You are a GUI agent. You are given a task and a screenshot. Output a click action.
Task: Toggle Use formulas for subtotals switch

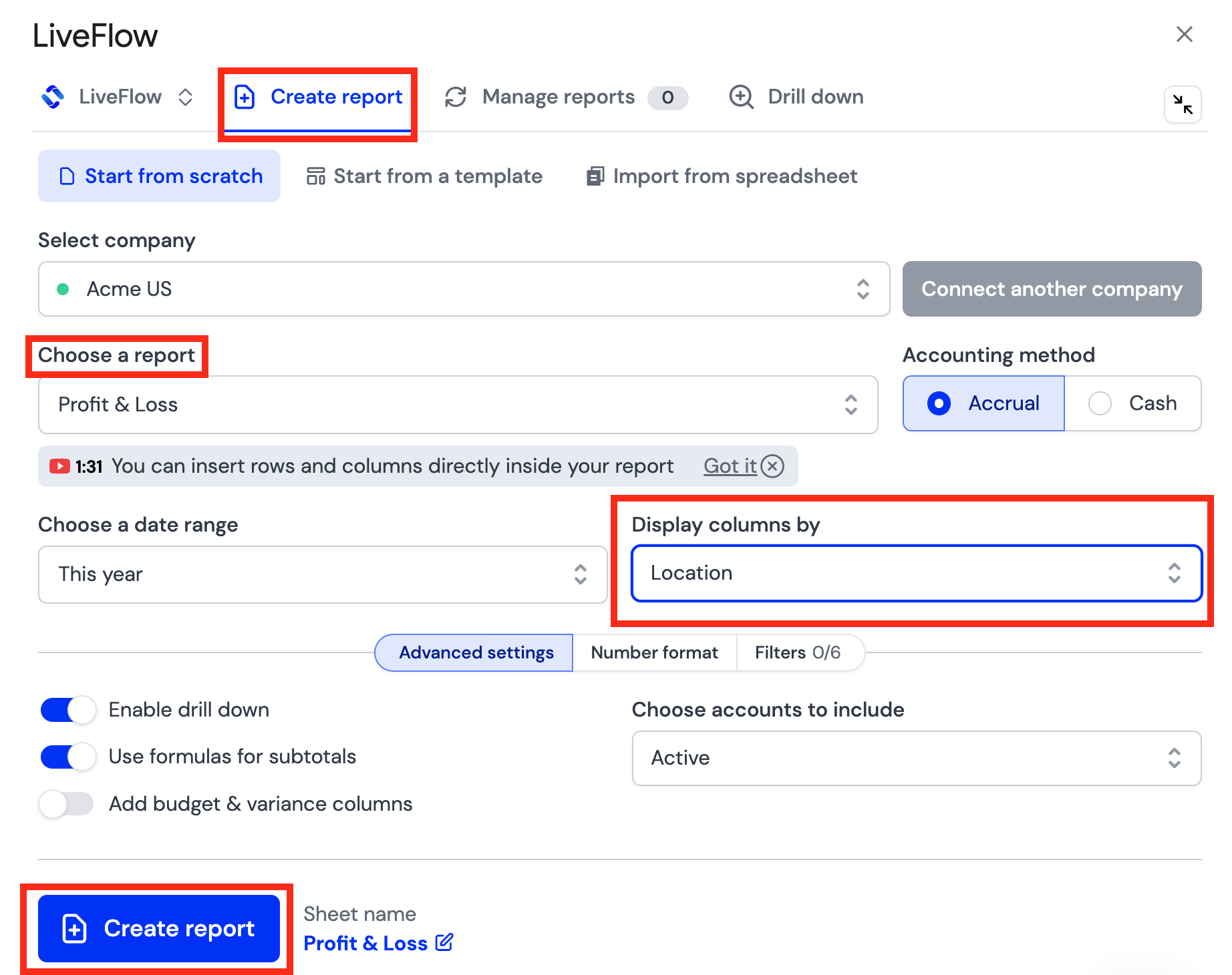[x=67, y=757]
